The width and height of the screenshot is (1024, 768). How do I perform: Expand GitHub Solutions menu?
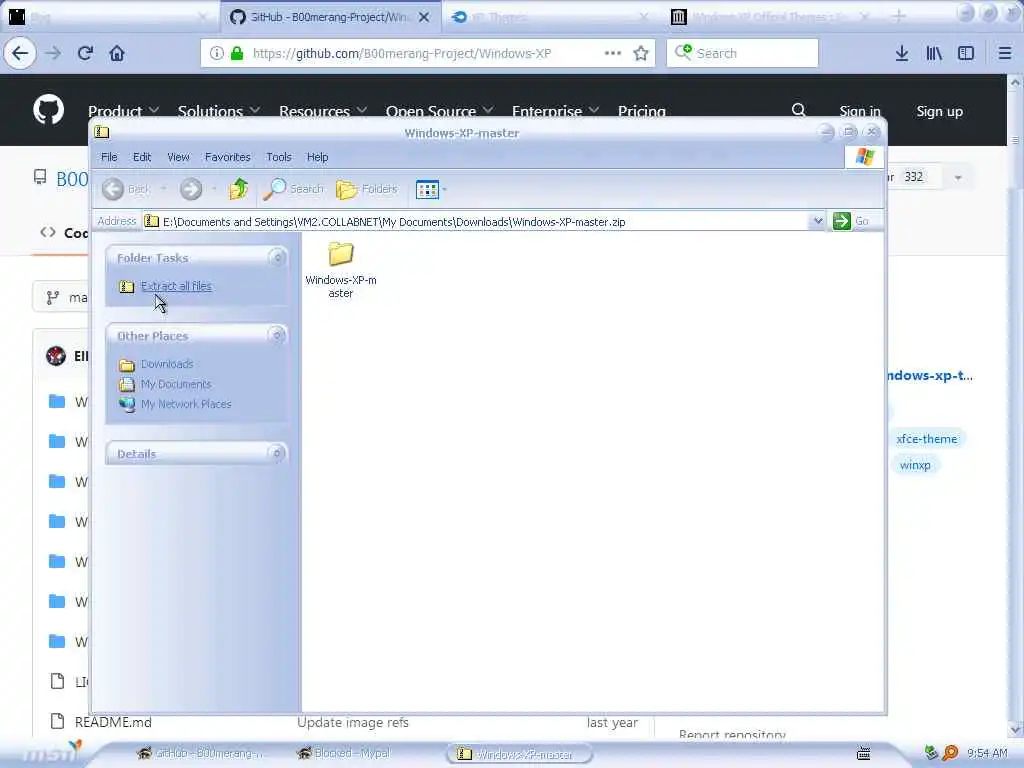(x=219, y=112)
